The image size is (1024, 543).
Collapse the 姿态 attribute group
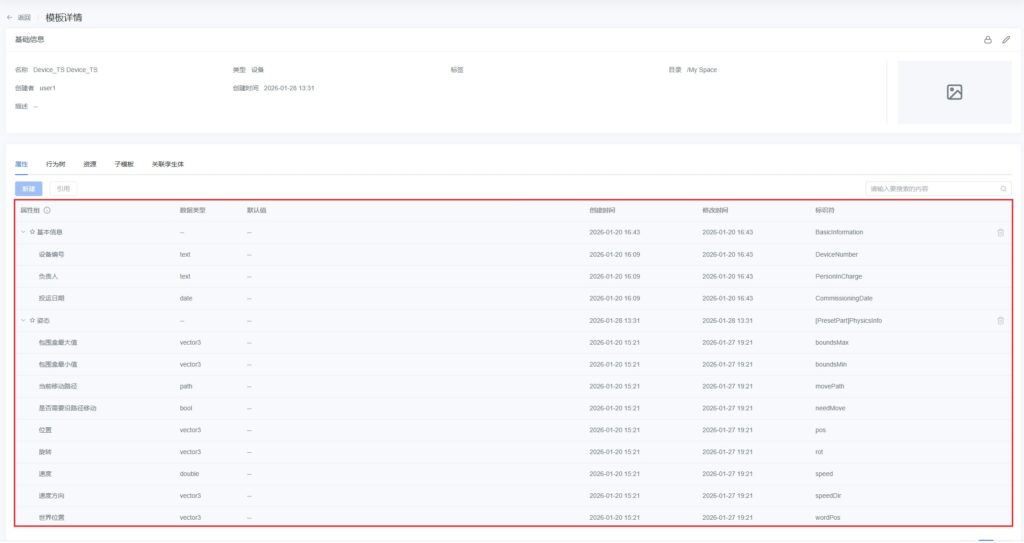click(23, 321)
